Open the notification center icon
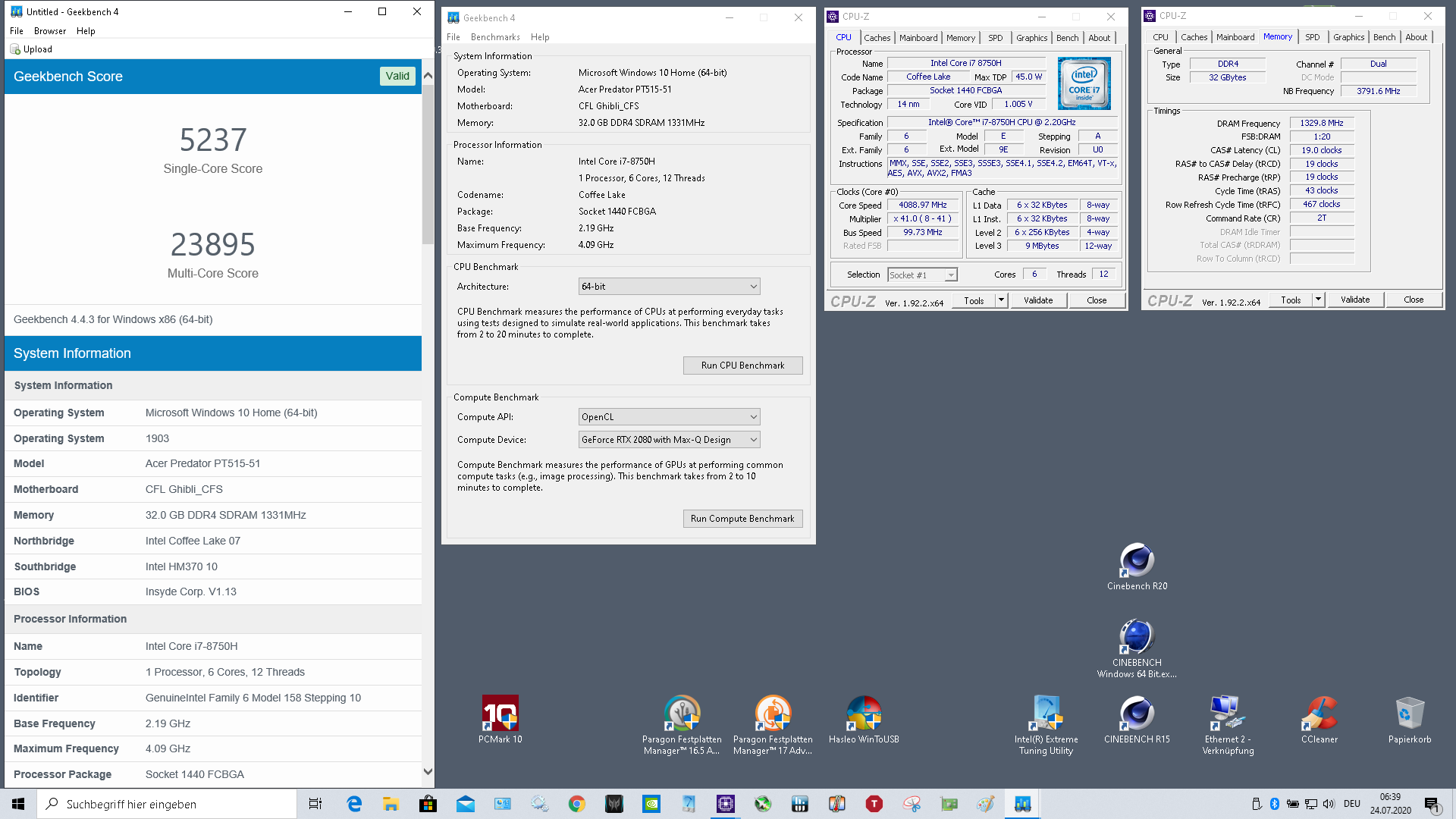Image resolution: width=1456 pixels, height=819 pixels. point(1432,805)
